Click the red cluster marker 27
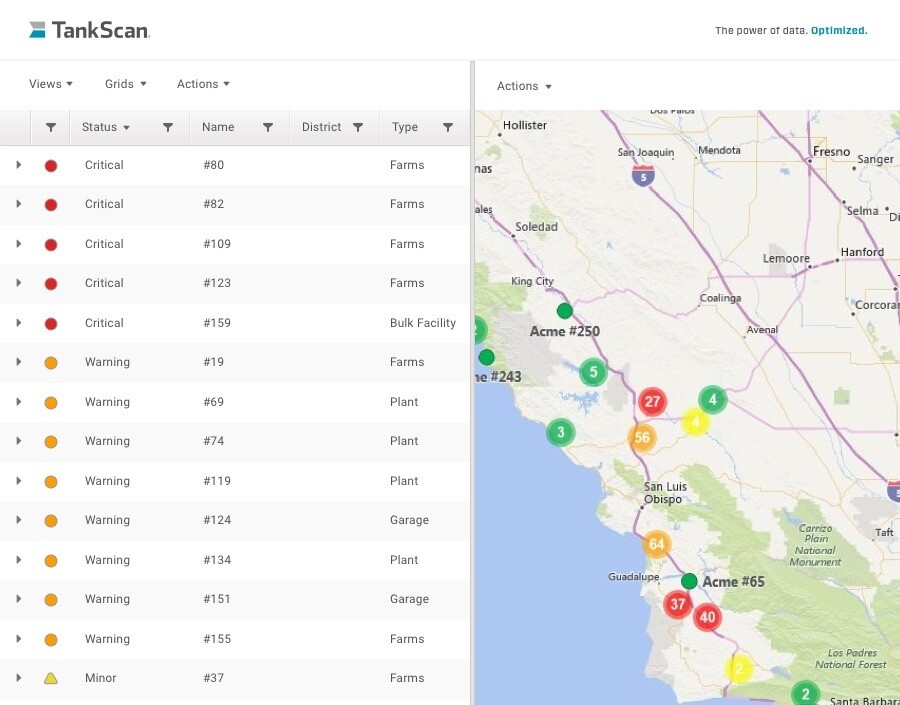The height and width of the screenshot is (705, 900). [x=652, y=402]
